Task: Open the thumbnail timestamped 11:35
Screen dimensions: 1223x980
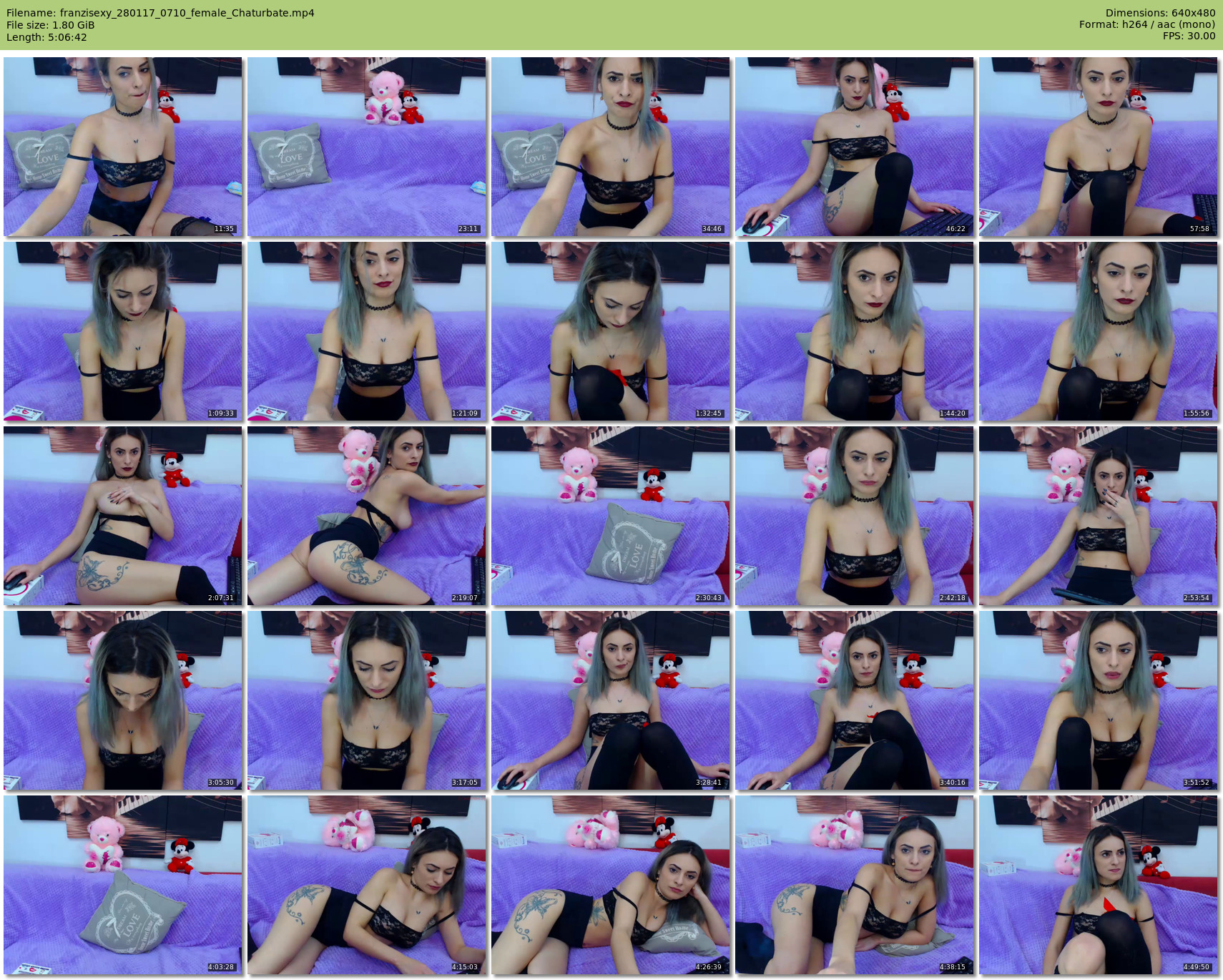Action: (x=123, y=147)
